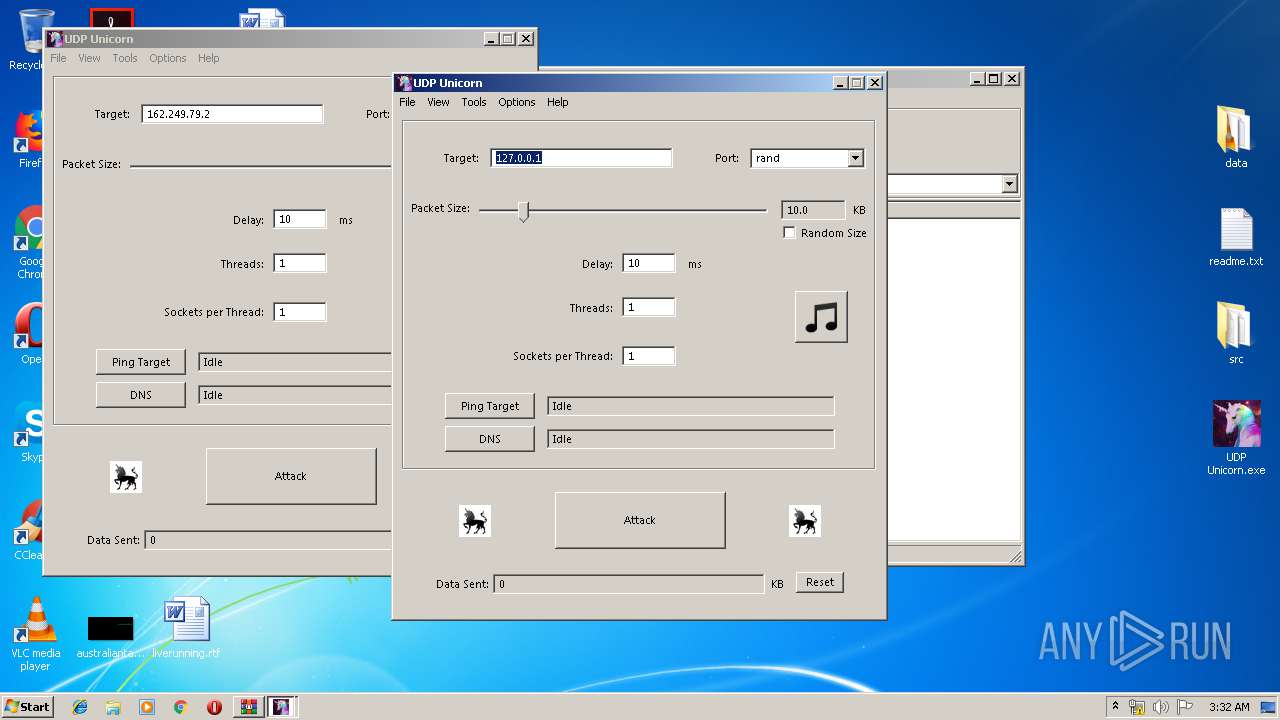This screenshot has height=720, width=1280.
Task: Click DNS button in front window
Action: [x=490, y=439]
